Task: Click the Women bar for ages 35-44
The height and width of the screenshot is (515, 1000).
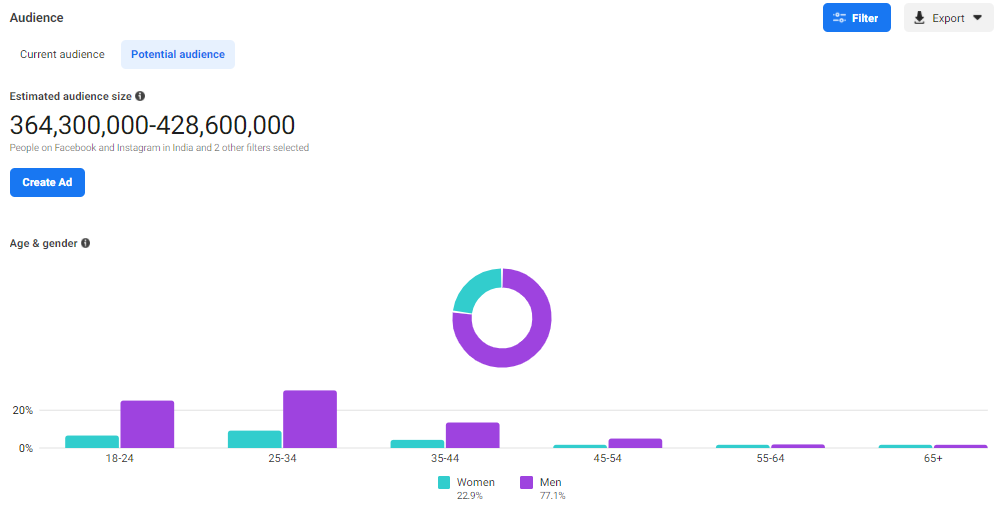Action: click(417, 444)
